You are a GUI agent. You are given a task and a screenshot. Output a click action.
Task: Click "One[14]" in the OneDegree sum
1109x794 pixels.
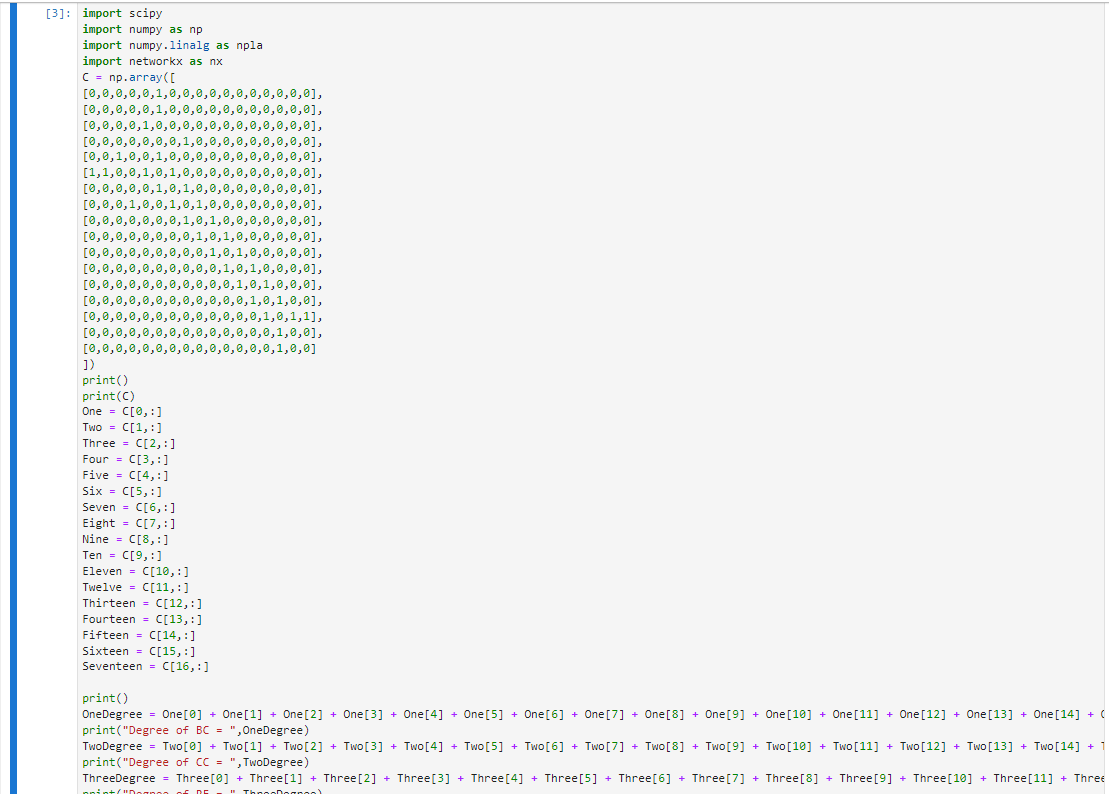point(1057,714)
